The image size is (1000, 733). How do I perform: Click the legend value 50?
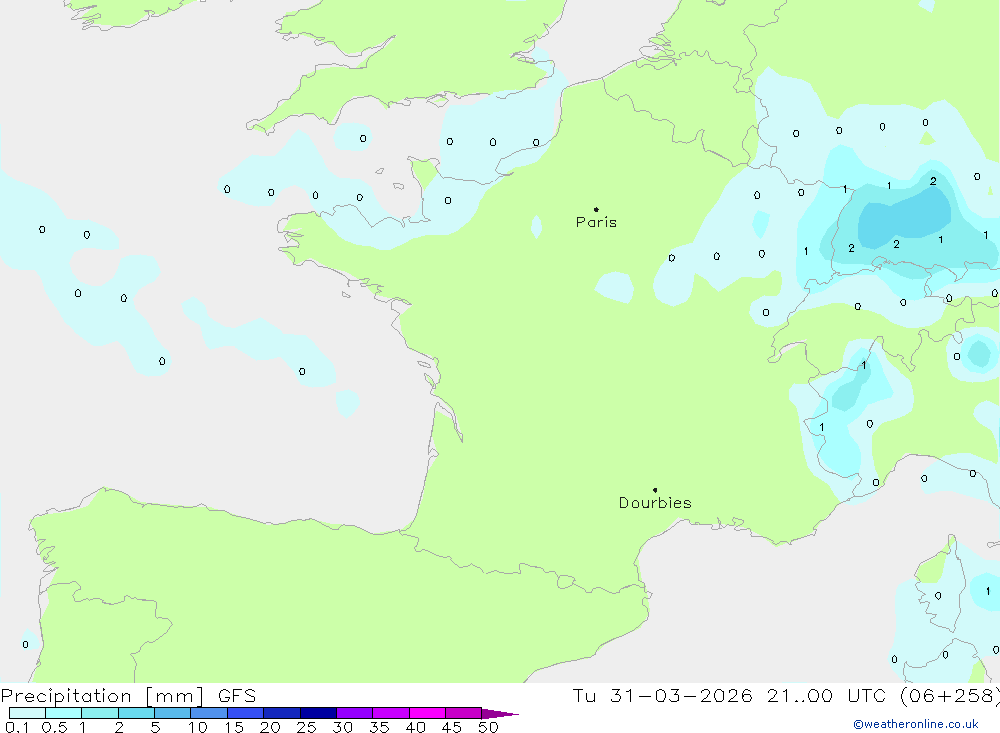[x=489, y=727]
